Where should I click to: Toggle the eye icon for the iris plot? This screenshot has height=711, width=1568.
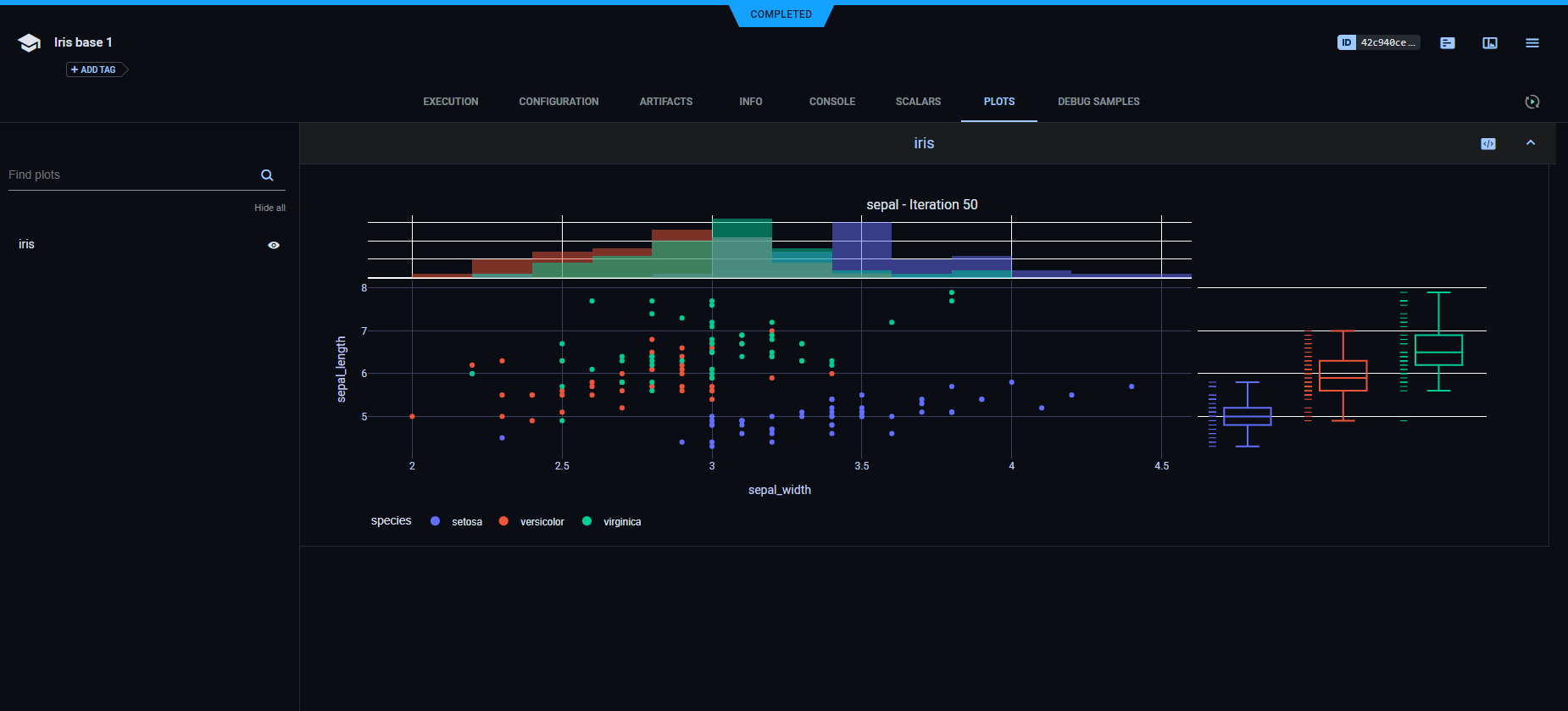(274, 245)
